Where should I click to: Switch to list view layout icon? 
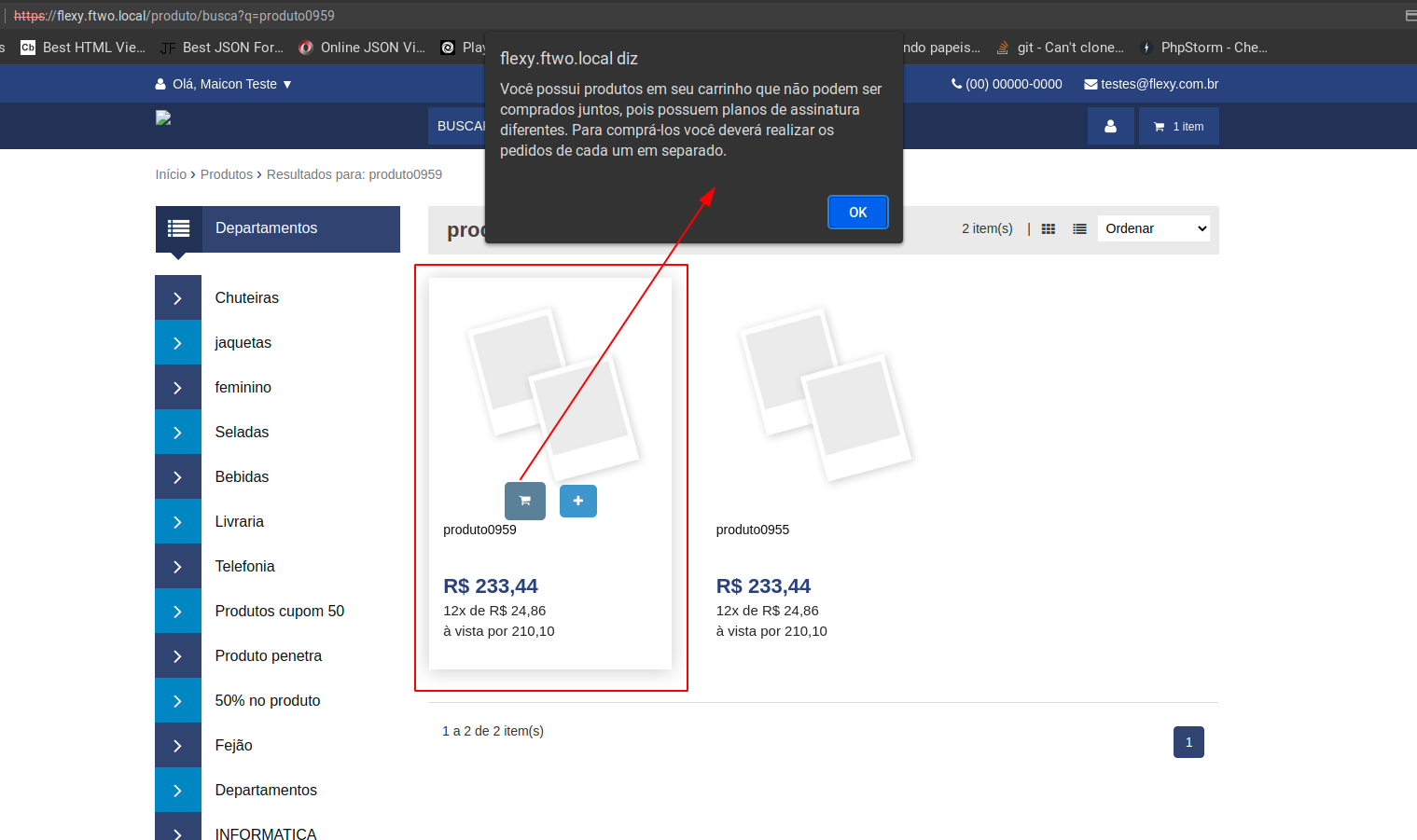click(x=1079, y=229)
